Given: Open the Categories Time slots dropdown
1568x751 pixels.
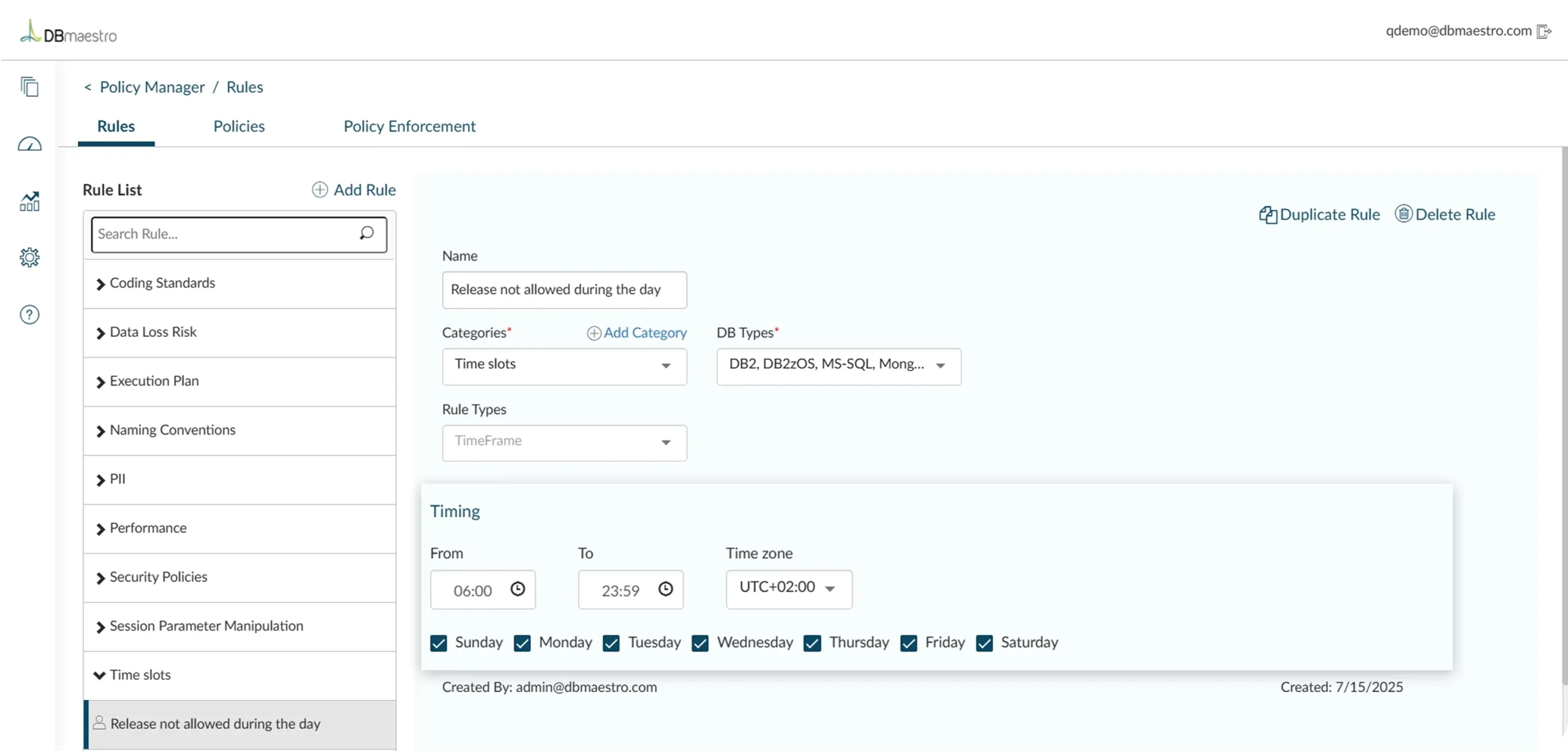Looking at the screenshot, I should 564,366.
